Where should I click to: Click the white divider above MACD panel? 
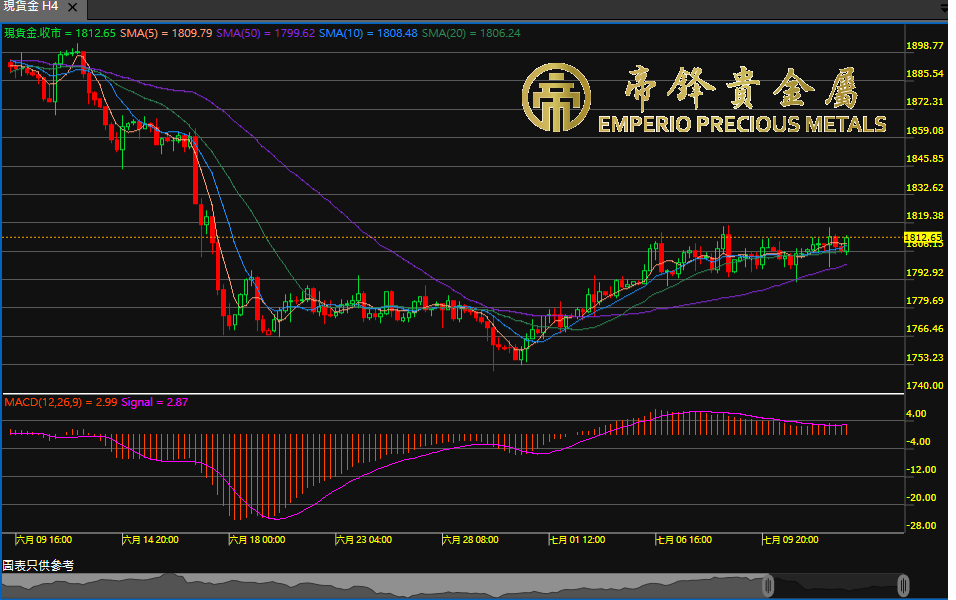click(450, 394)
